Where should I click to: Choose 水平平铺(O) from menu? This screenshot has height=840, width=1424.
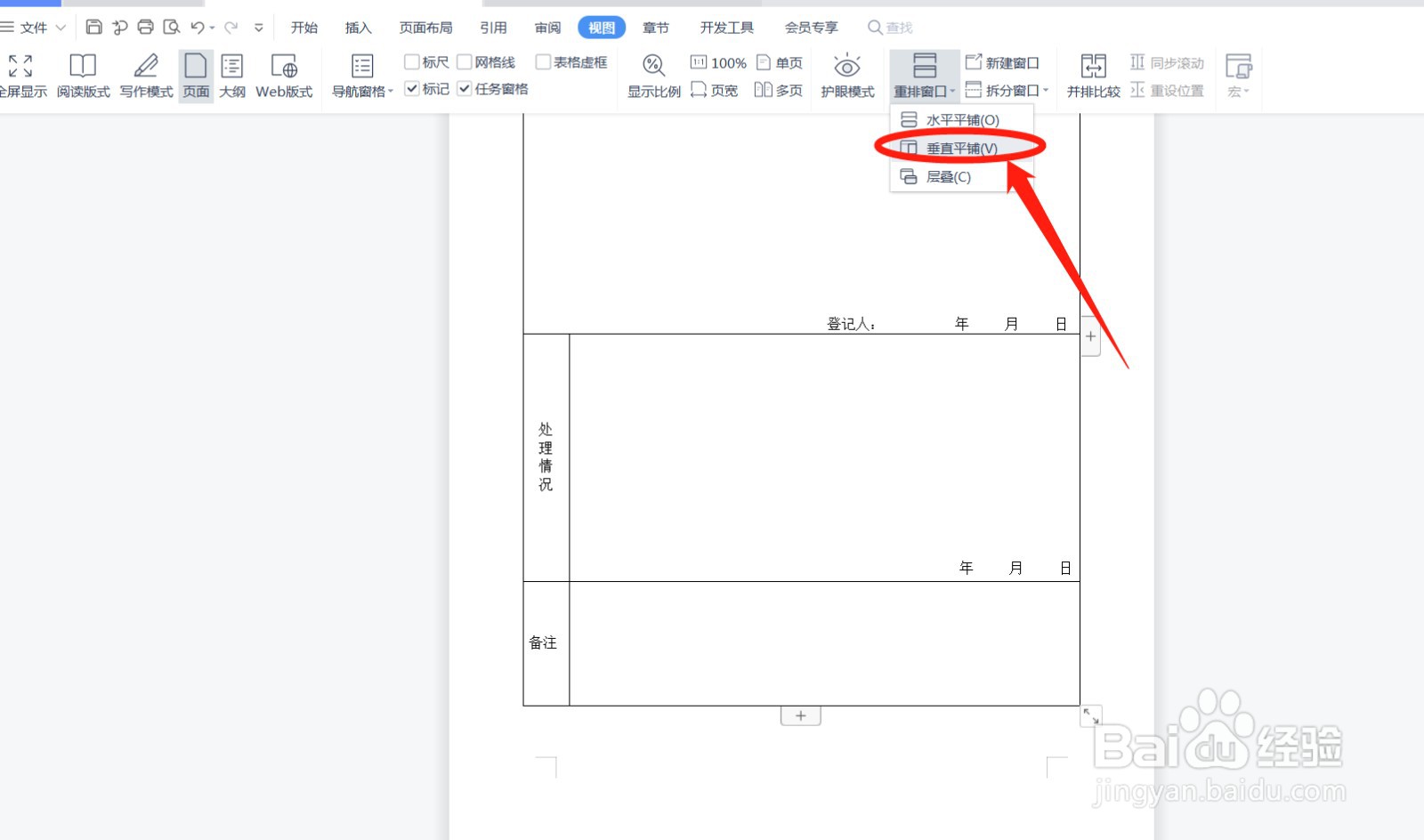[962, 119]
